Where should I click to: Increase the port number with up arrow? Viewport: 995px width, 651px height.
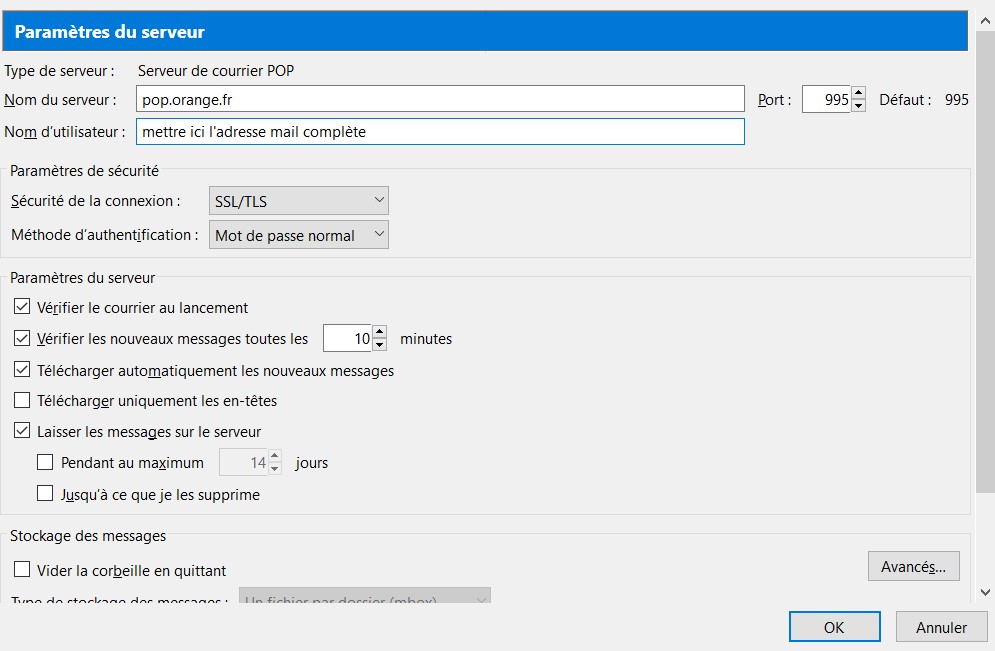[858, 93]
